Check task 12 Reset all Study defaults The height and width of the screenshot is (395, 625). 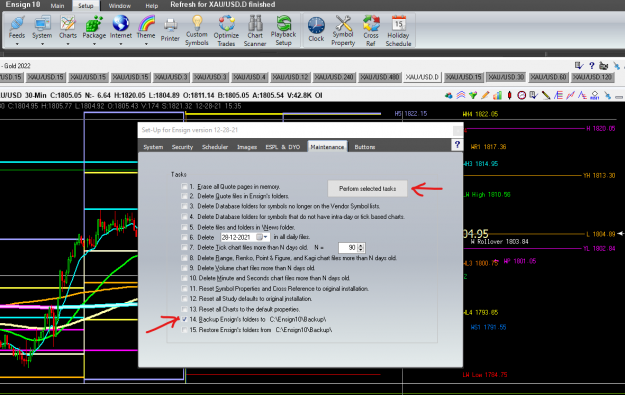click(x=184, y=299)
